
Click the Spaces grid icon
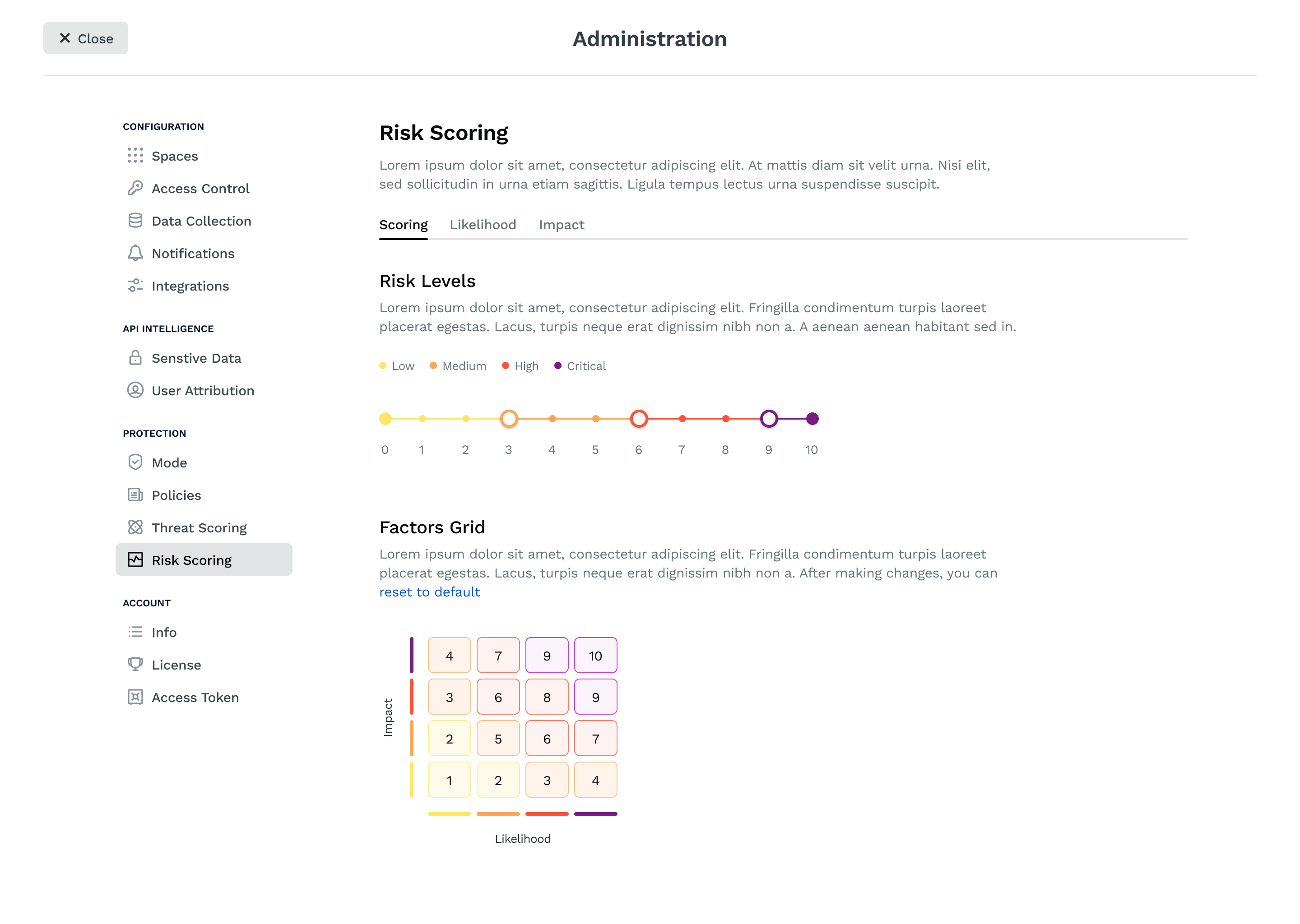point(135,155)
